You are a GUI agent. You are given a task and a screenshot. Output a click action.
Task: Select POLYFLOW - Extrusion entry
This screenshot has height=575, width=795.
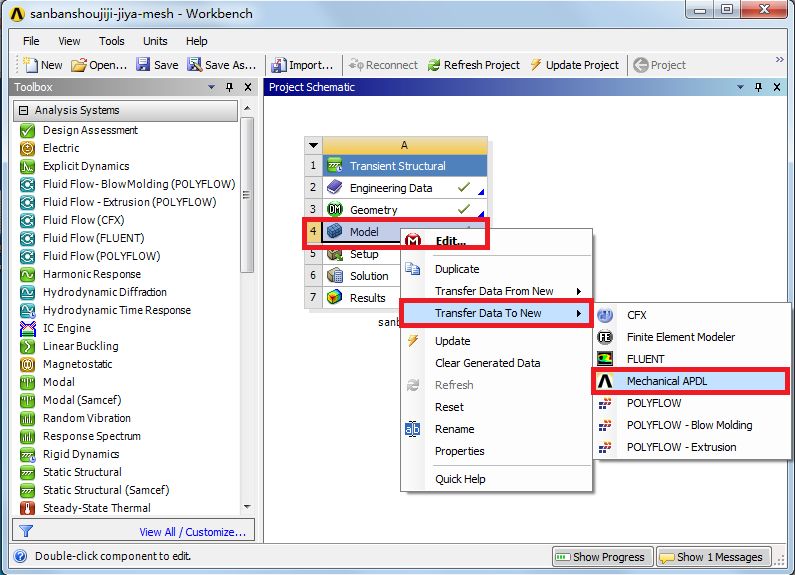pyautogui.click(x=681, y=447)
